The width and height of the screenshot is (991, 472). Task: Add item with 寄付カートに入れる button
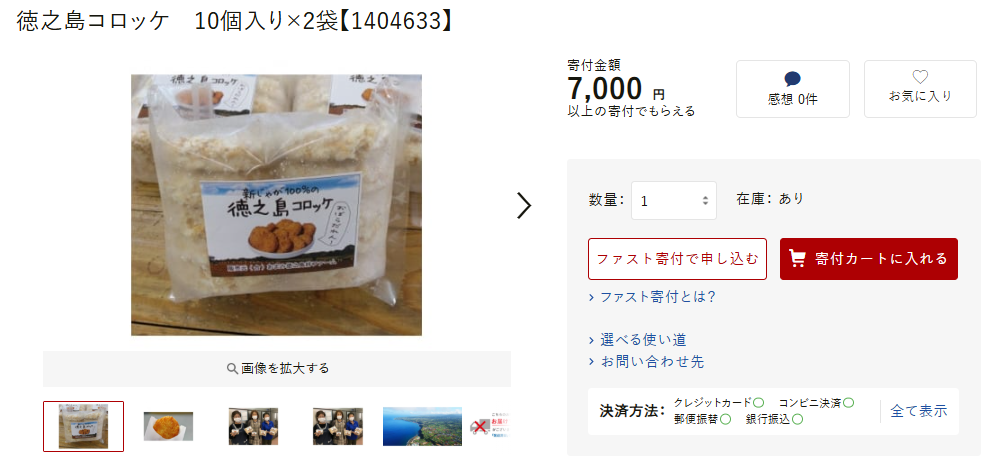pos(868,258)
